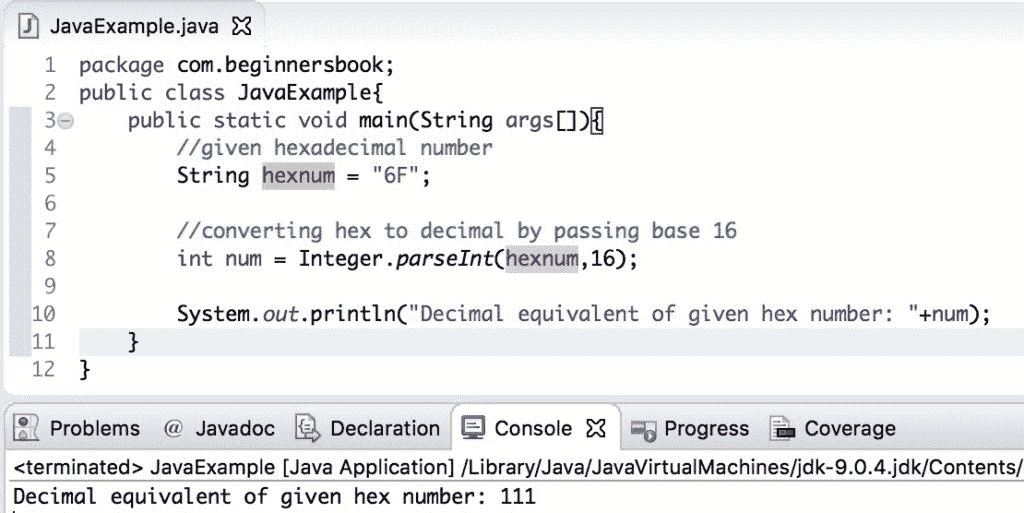Click the Javadoc @ icon
Screen dimensions: 1024x513
pyautogui.click(x=174, y=428)
